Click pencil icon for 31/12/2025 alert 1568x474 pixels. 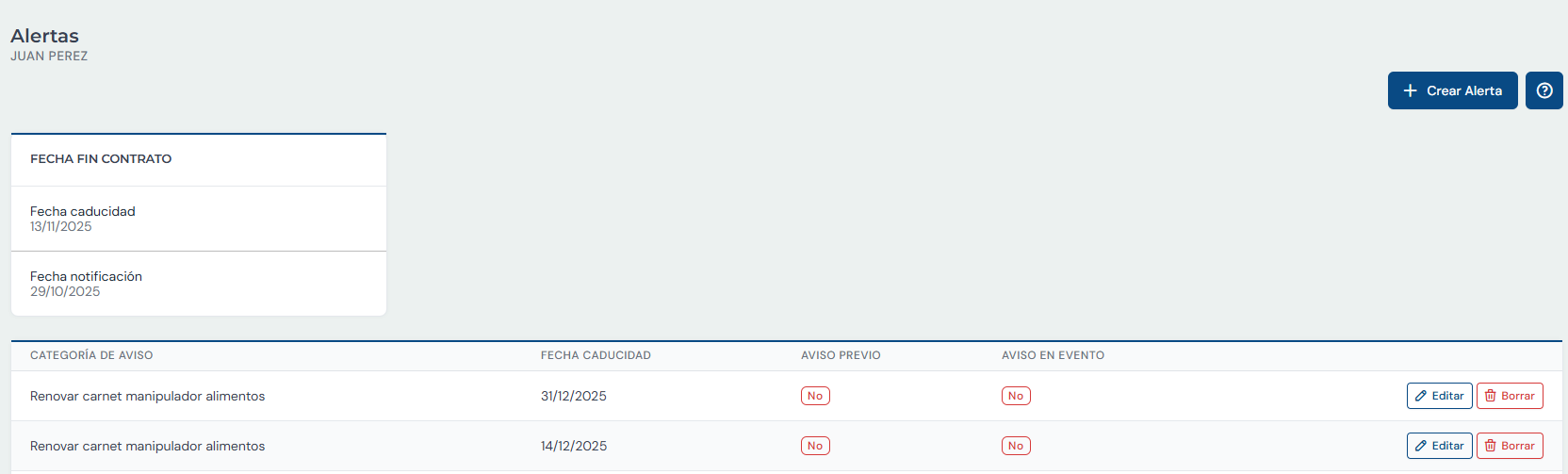click(x=1421, y=396)
